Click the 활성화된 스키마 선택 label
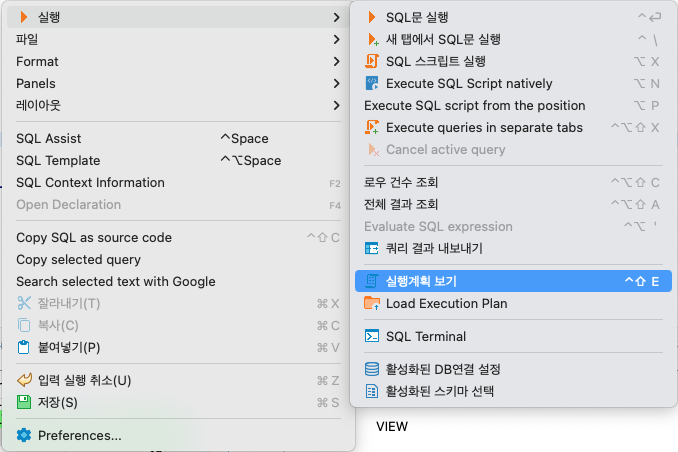The width and height of the screenshot is (678, 452). [x=440, y=391]
